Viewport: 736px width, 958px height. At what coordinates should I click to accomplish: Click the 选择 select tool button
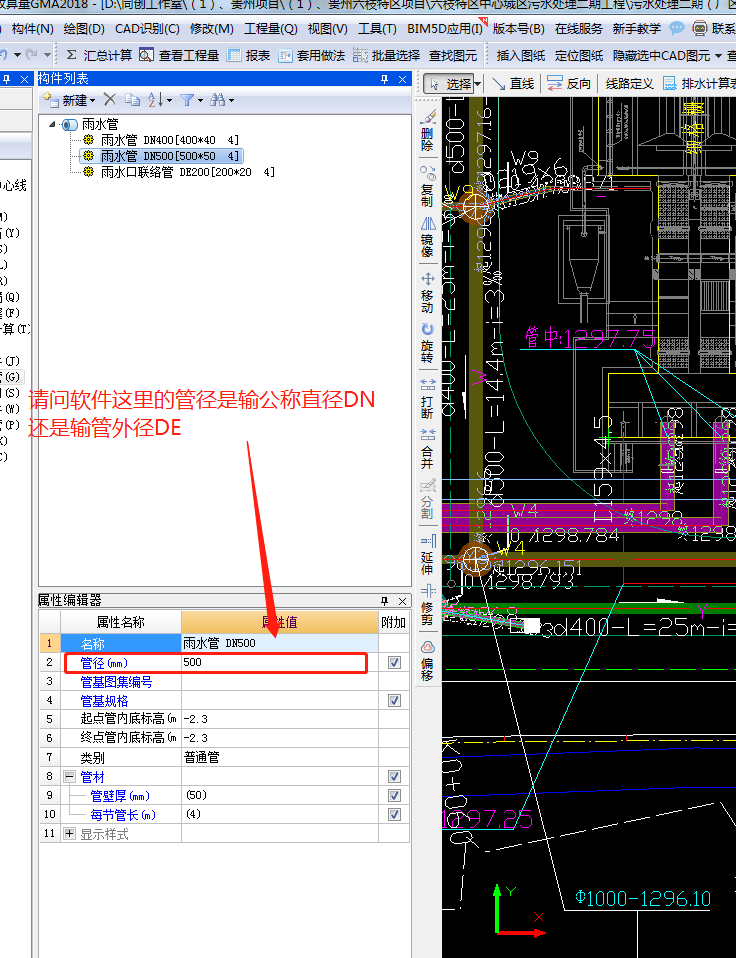click(448, 84)
